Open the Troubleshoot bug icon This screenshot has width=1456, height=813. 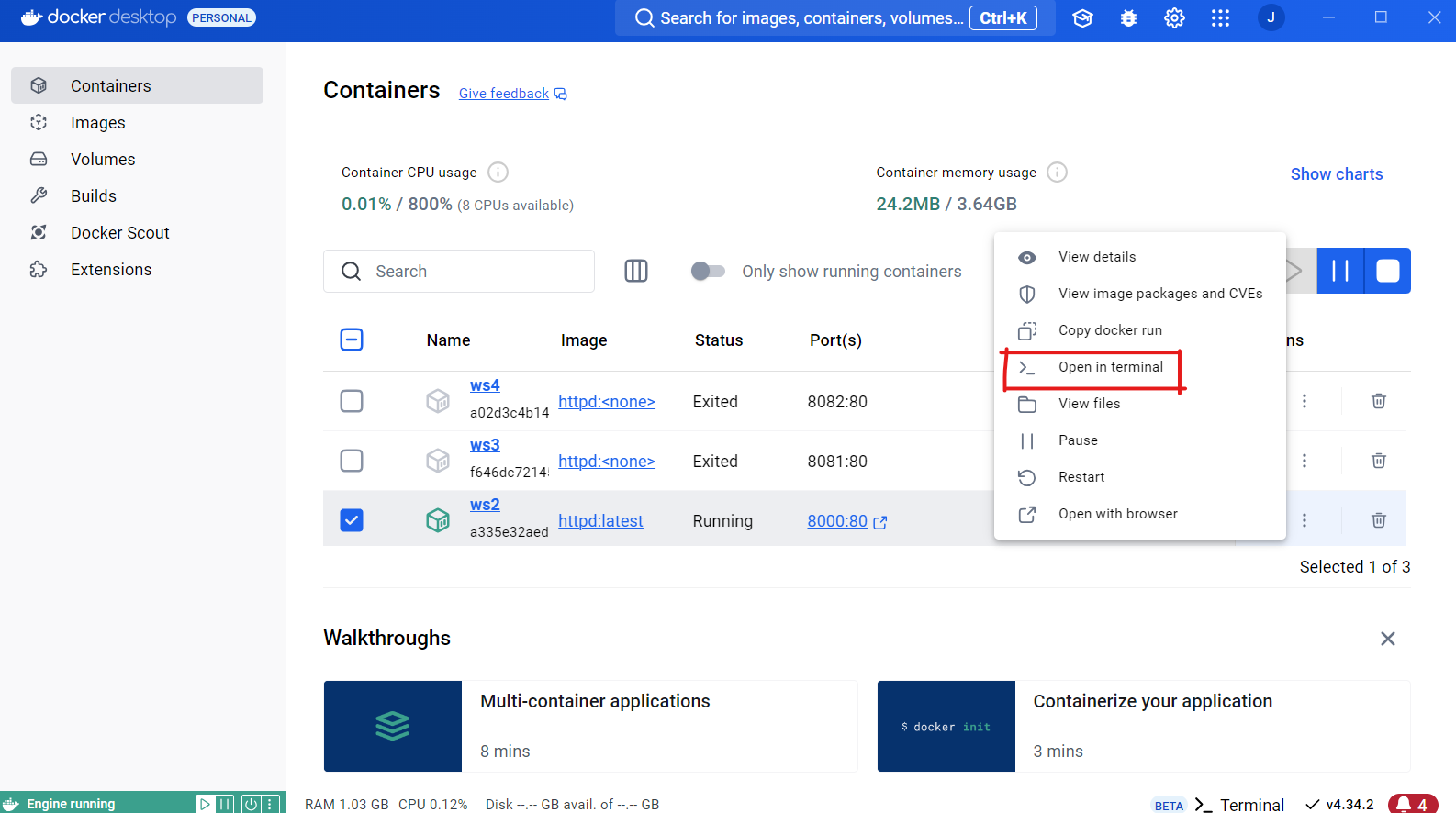(1128, 18)
